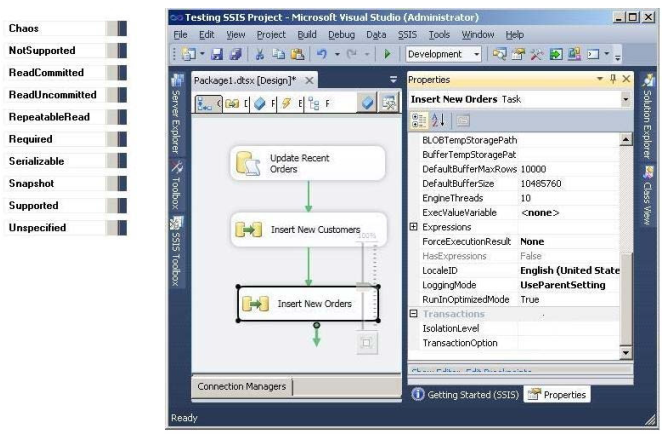The height and width of the screenshot is (435, 666).
Task: Open the Class View side panel
Action: (648, 196)
